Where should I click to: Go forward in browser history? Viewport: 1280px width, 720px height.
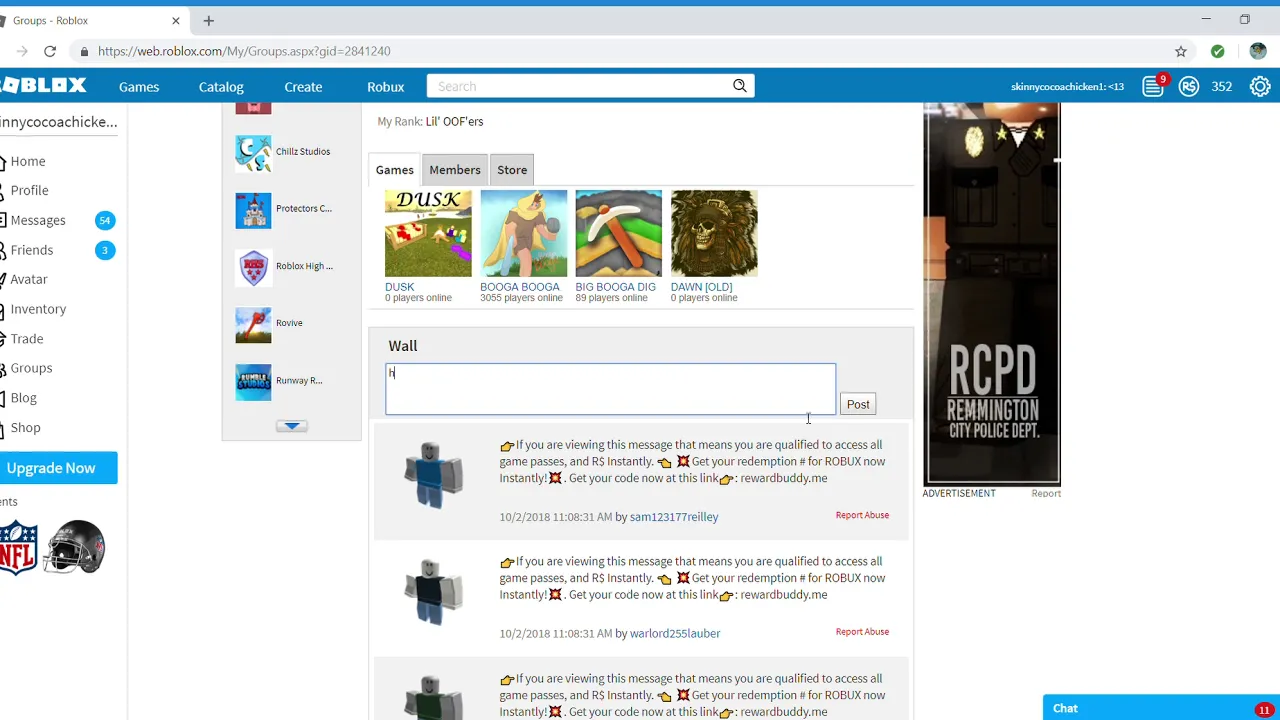pyautogui.click(x=22, y=51)
